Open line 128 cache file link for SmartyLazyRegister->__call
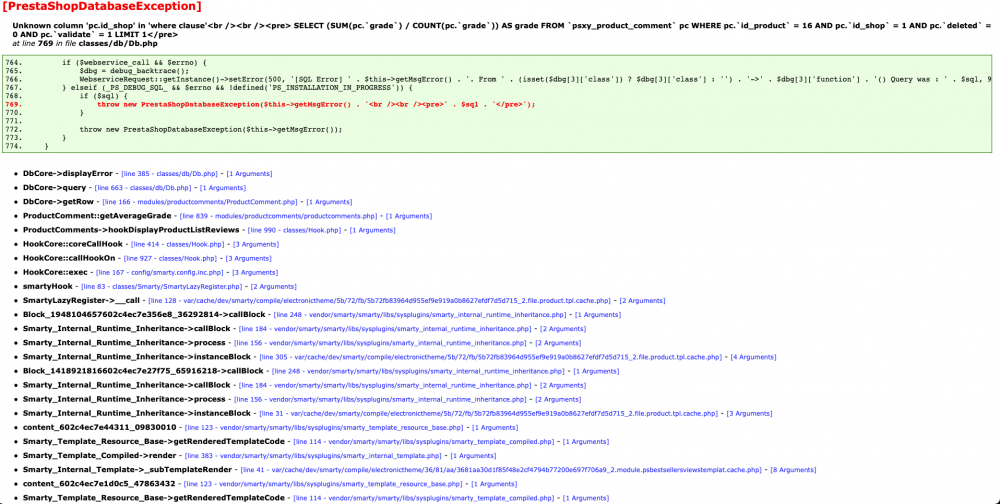 point(379,300)
